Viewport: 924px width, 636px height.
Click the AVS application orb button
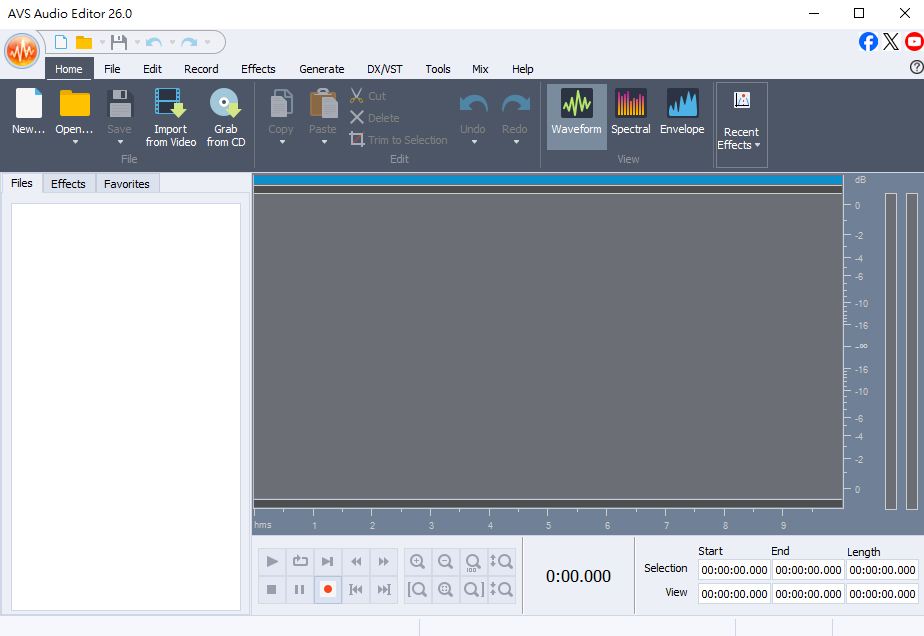click(21, 50)
